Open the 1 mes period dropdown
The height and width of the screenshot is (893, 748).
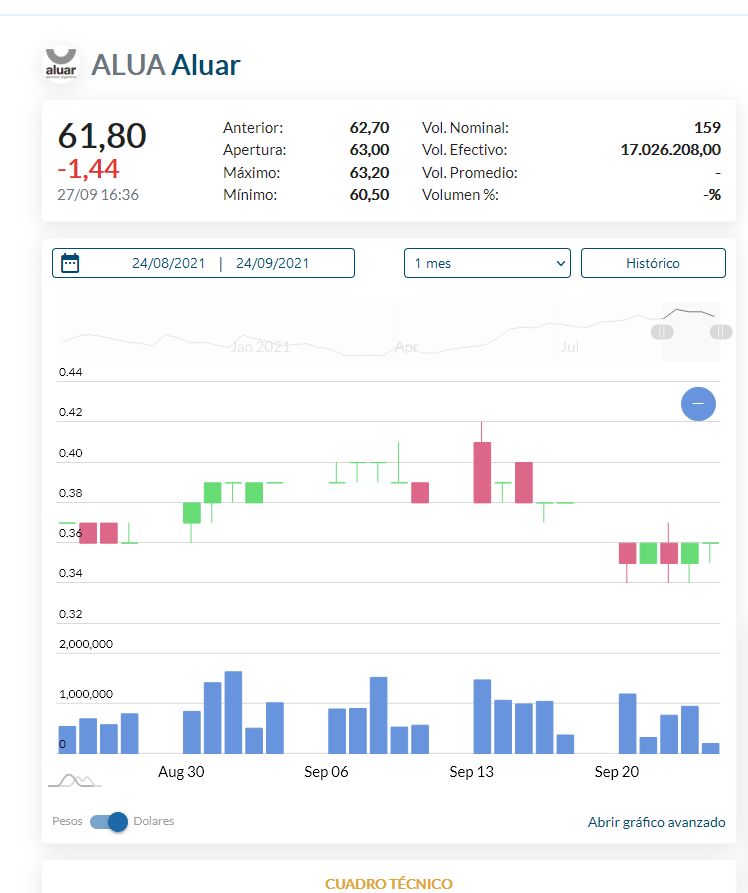point(487,263)
